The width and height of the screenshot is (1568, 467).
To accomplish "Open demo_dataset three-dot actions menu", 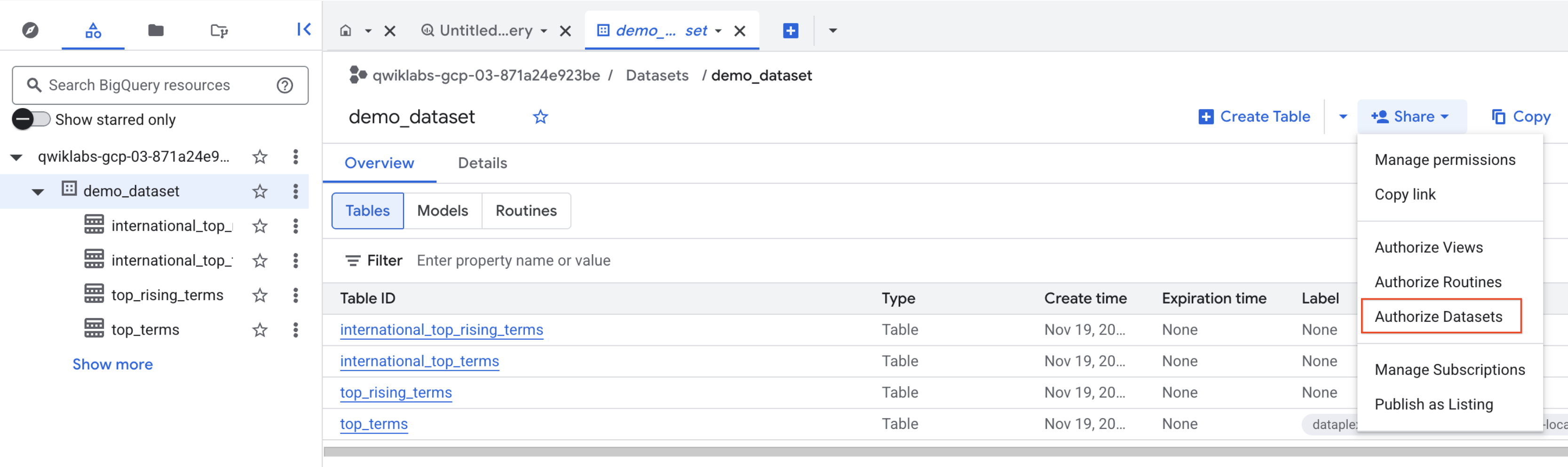I will [295, 191].
